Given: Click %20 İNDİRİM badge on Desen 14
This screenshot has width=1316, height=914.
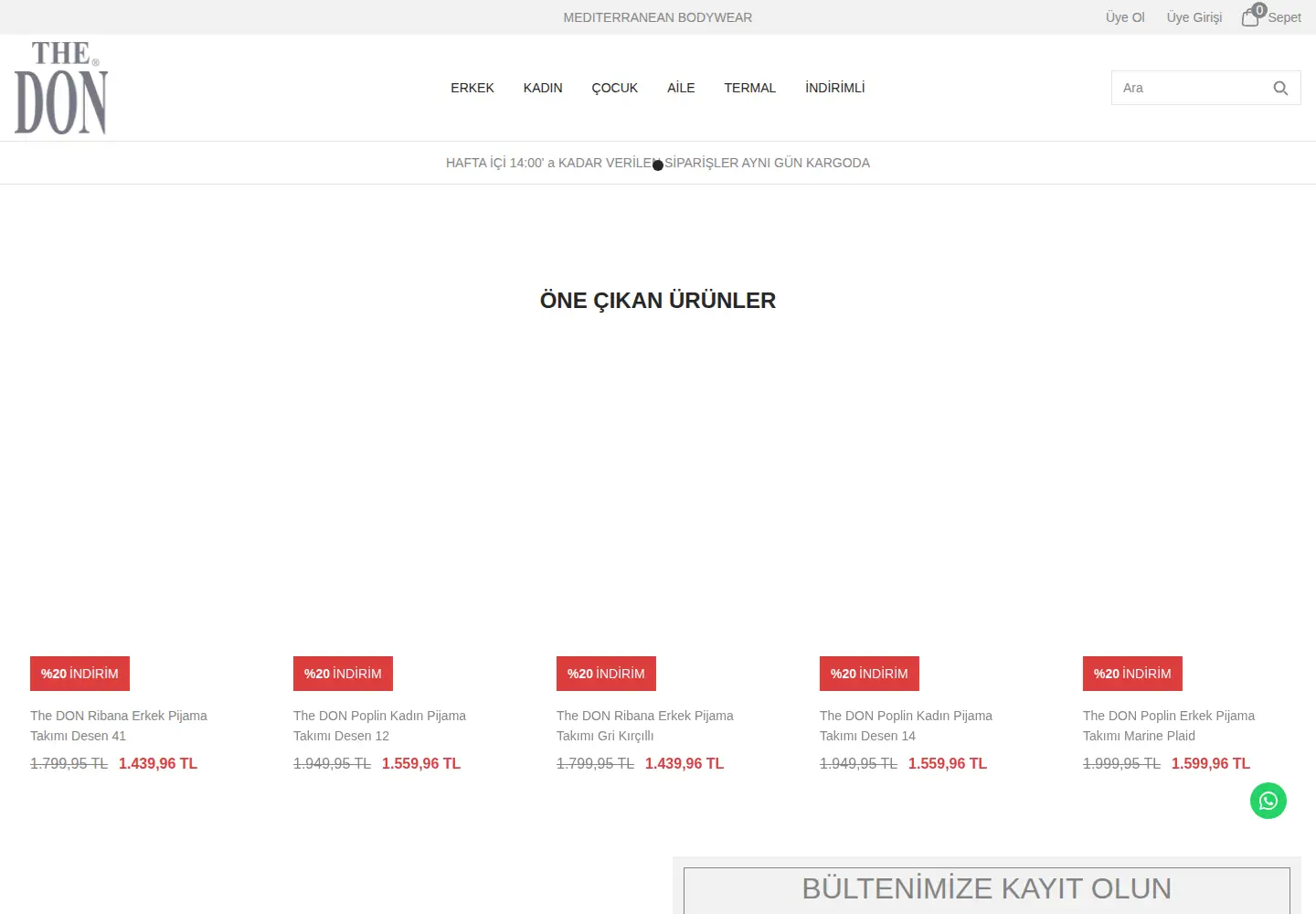Looking at the screenshot, I should [869, 674].
